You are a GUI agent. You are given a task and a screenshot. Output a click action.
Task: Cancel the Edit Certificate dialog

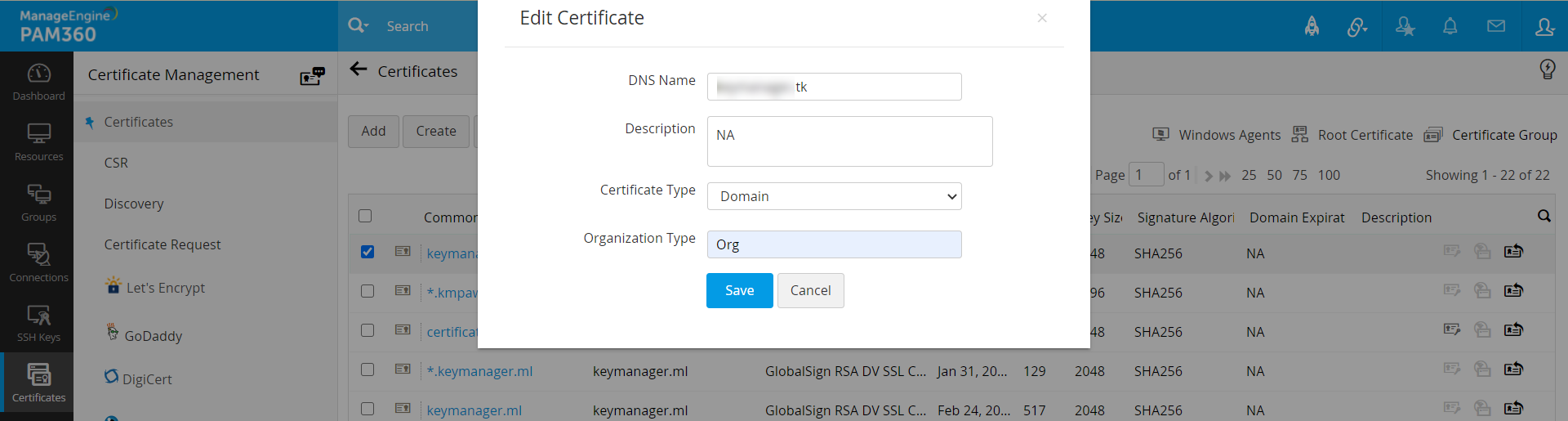[810, 290]
